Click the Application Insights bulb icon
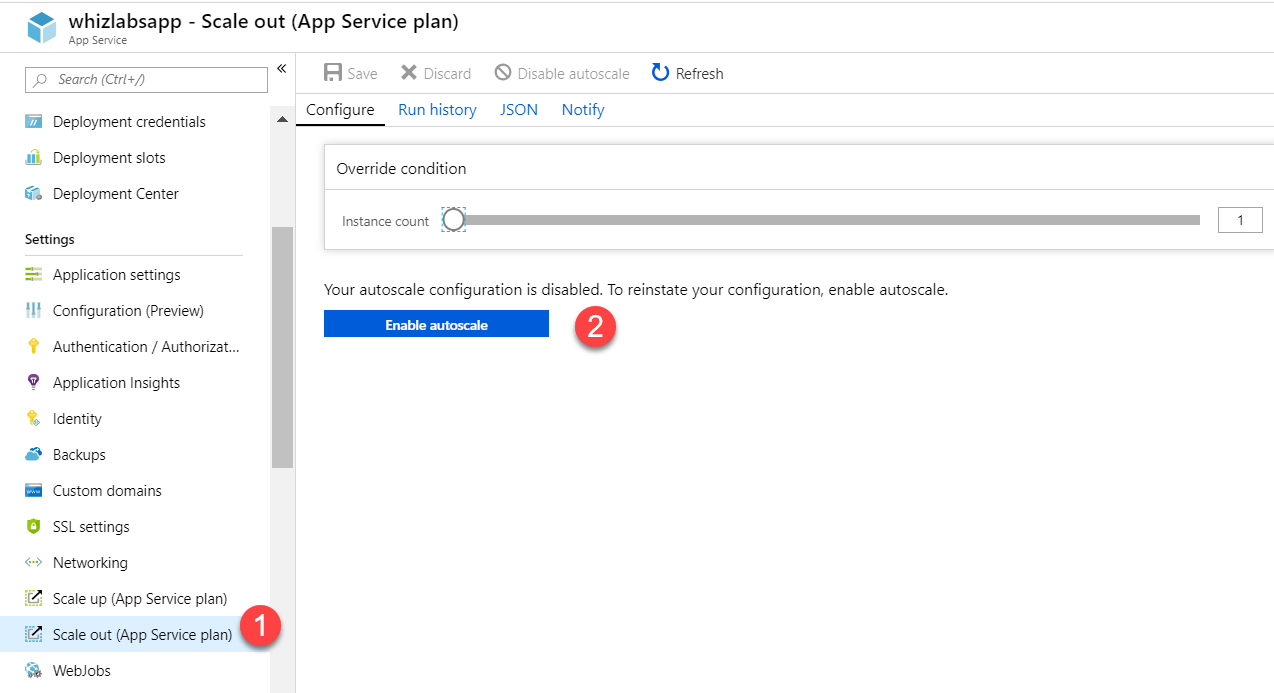The width and height of the screenshot is (1274, 693). [34, 383]
